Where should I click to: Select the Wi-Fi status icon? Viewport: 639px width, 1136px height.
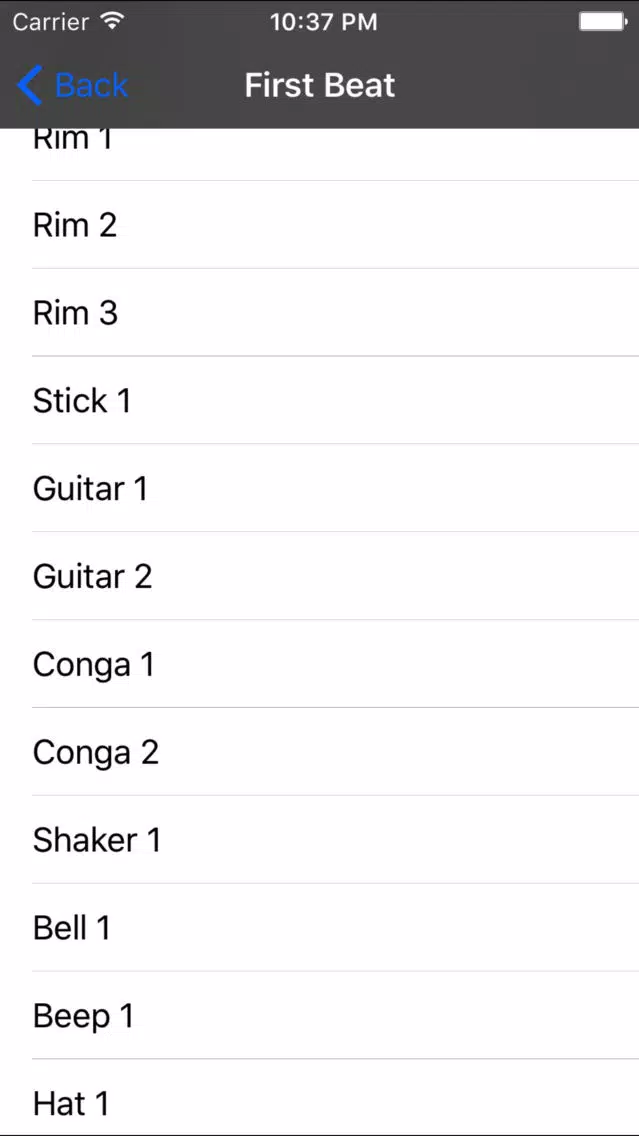coord(112,21)
